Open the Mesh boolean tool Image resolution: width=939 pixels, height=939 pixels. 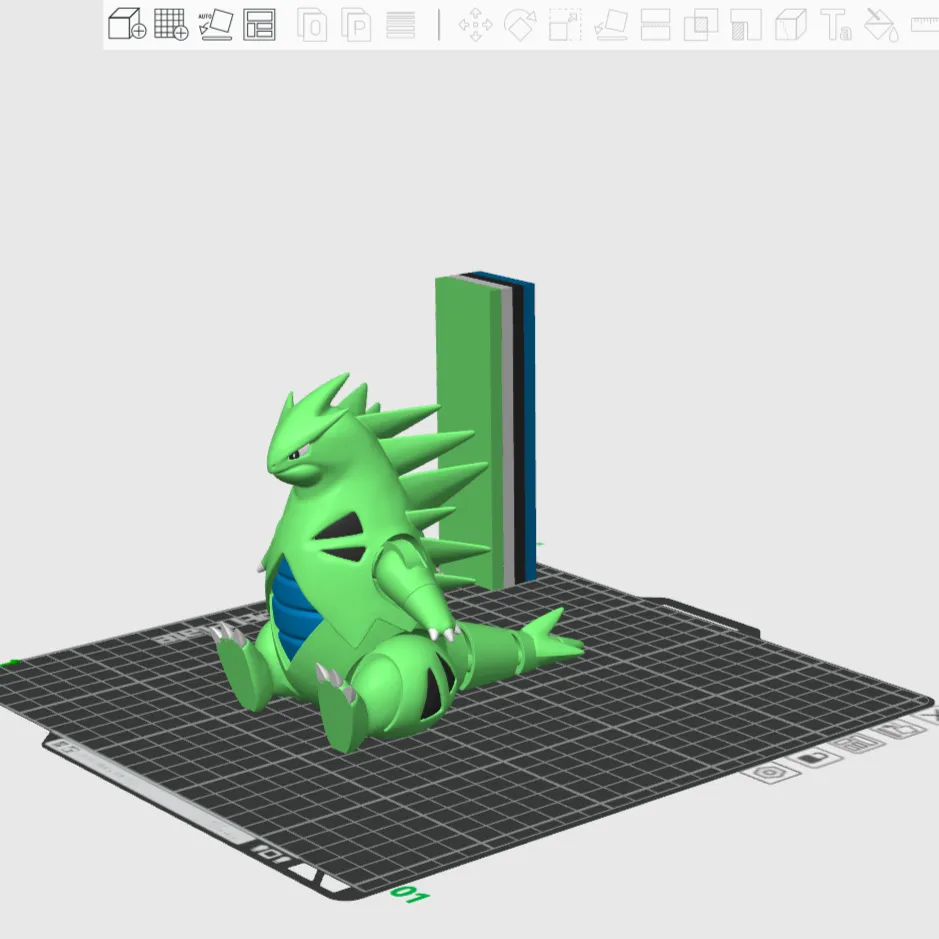pos(701,25)
